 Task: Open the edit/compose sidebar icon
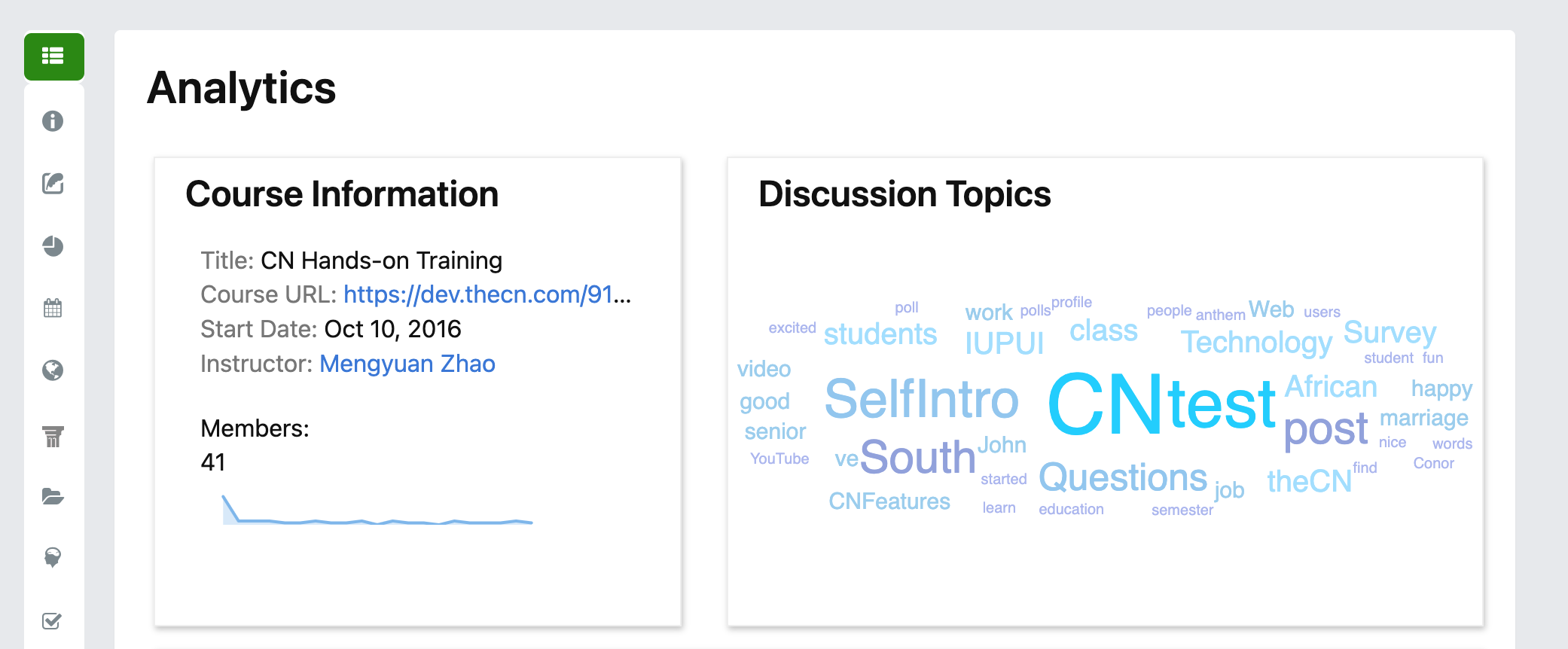click(53, 183)
